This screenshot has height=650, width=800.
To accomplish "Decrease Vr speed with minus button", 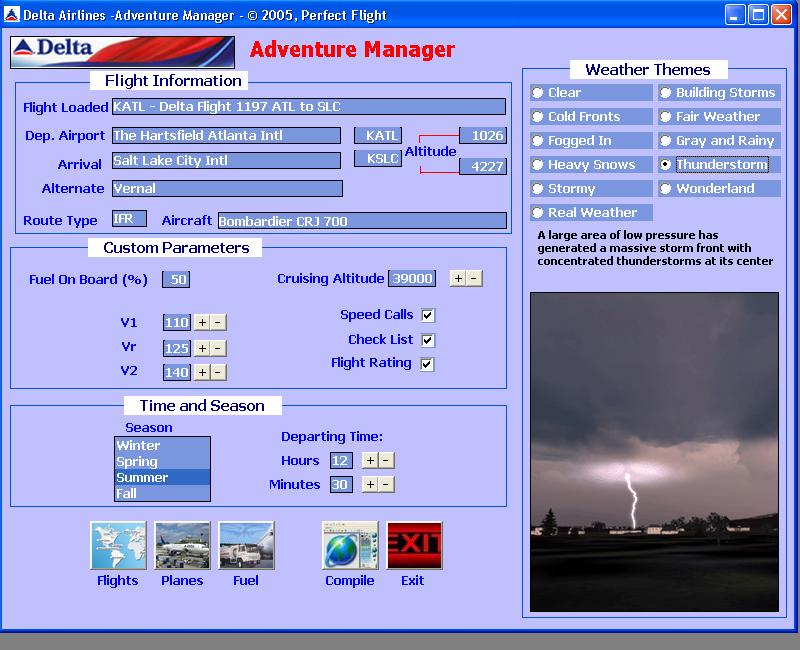I will 218,348.
